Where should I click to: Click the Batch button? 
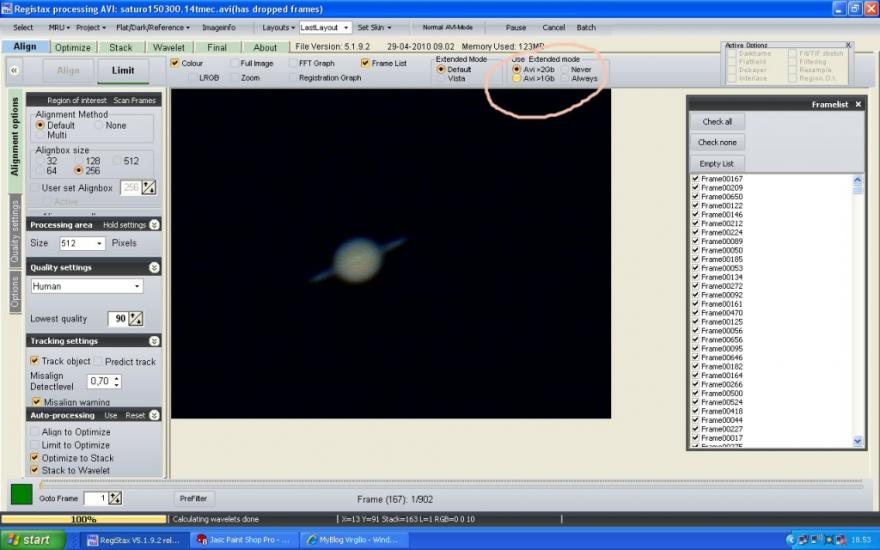(586, 28)
